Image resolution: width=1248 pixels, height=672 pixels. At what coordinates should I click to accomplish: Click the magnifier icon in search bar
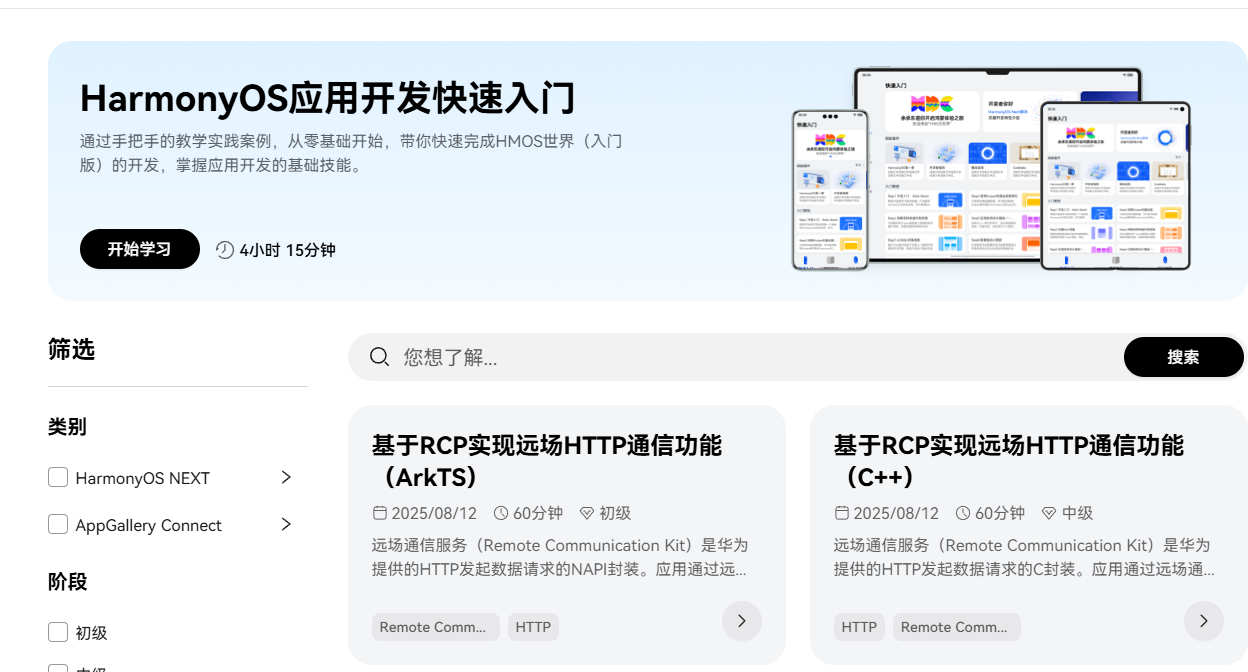[379, 357]
